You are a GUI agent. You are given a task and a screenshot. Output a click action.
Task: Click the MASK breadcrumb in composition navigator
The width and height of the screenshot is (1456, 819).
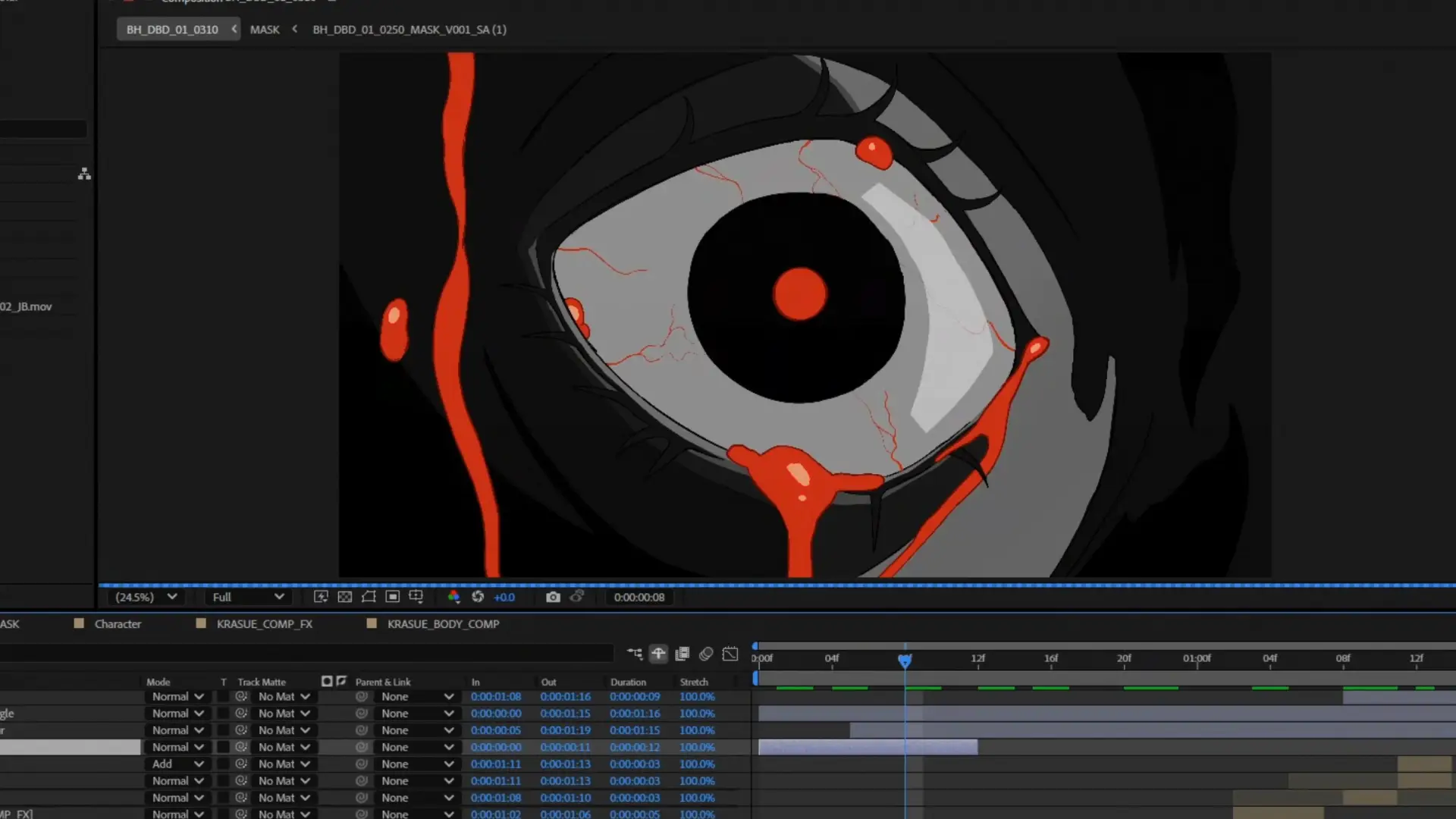coord(265,30)
